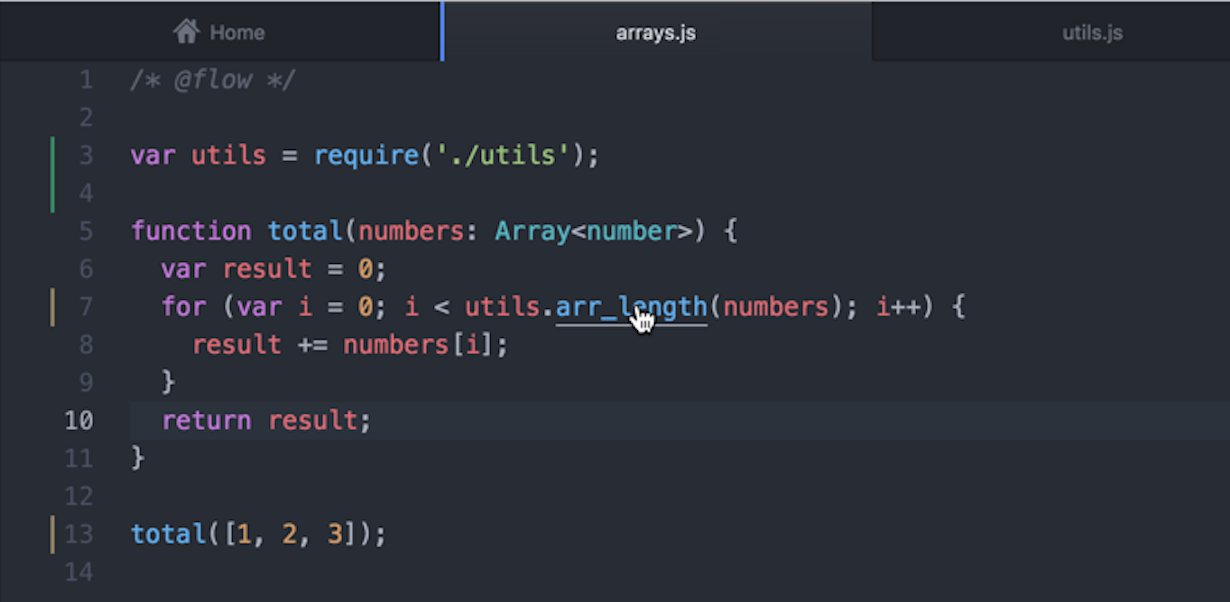Click 'utils' identifier on line 7

pos(502,306)
